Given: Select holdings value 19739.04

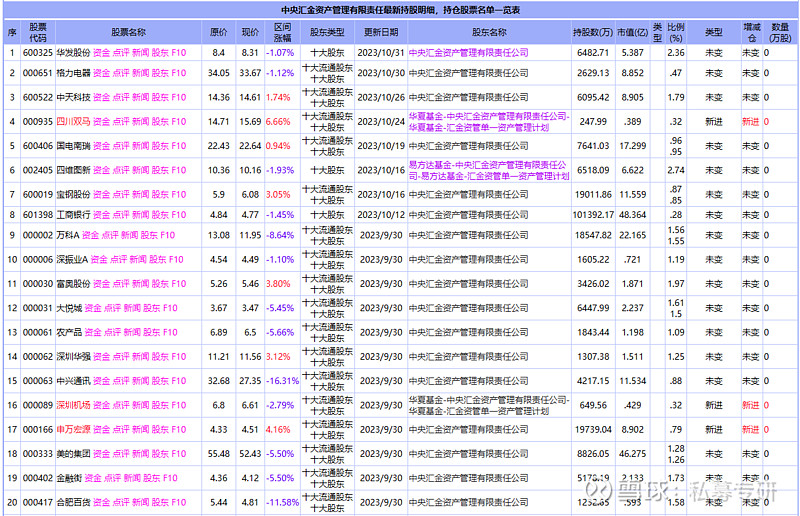Looking at the screenshot, I should [x=593, y=430].
